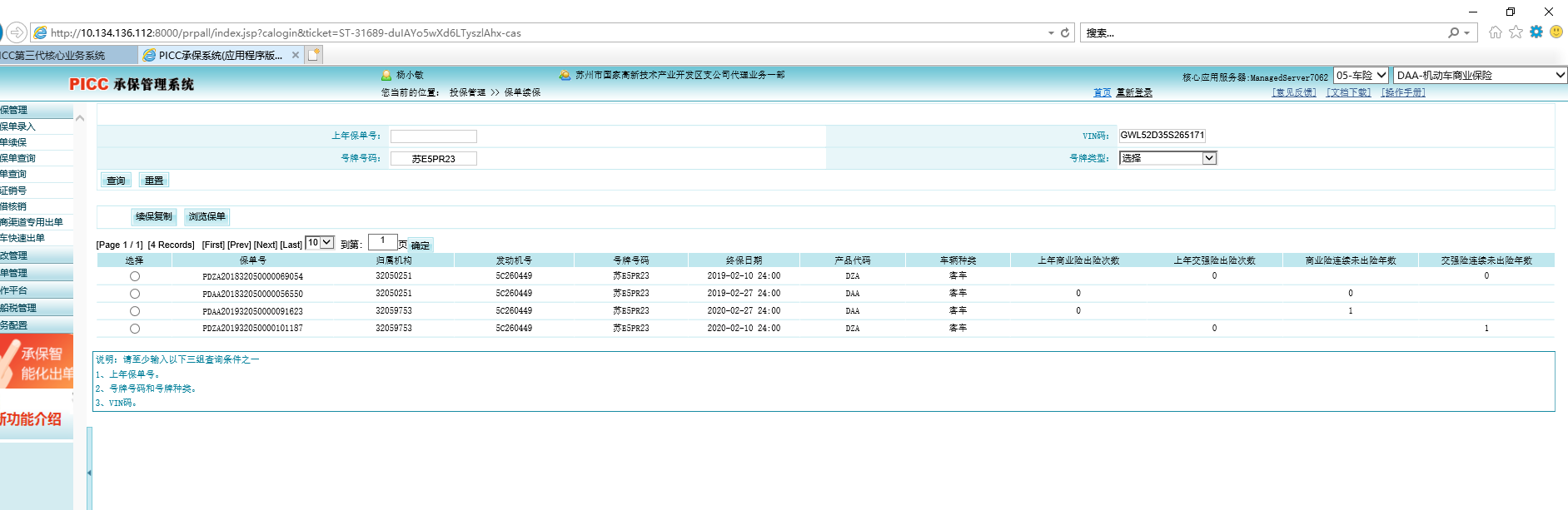Click the smiley feedback icon

click(x=1556, y=32)
